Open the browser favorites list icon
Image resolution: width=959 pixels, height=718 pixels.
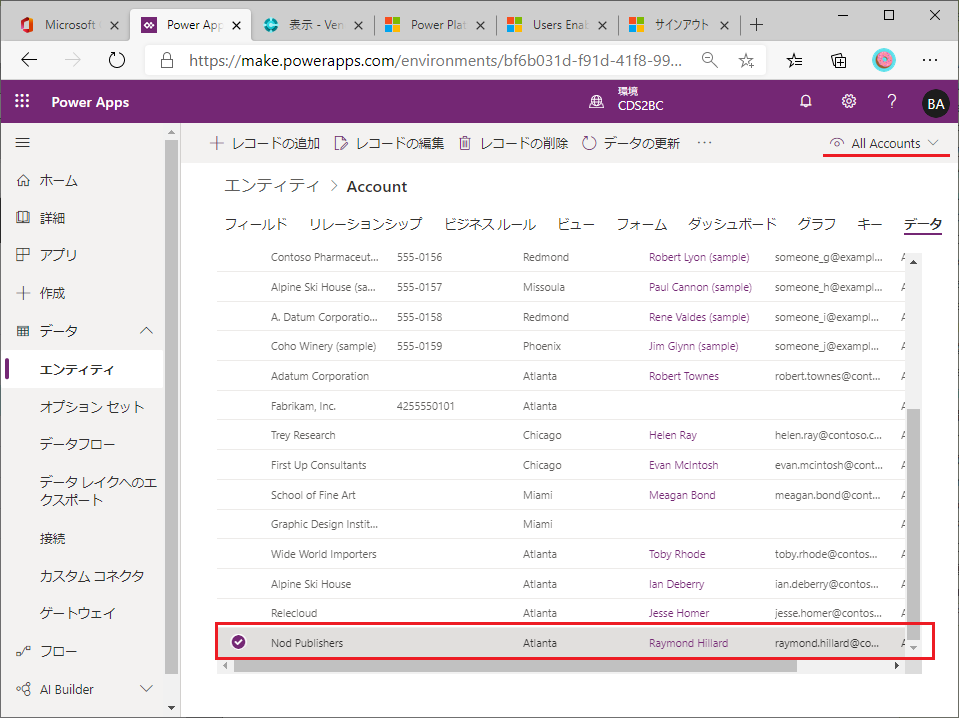[x=794, y=60]
